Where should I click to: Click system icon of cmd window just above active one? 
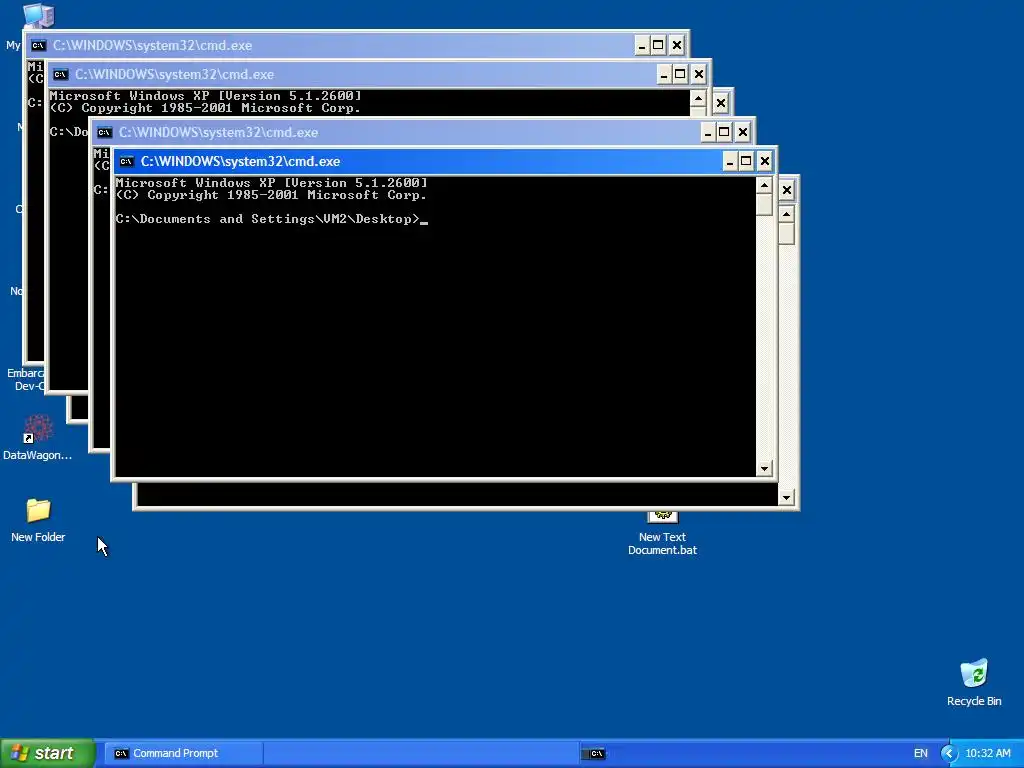[104, 133]
